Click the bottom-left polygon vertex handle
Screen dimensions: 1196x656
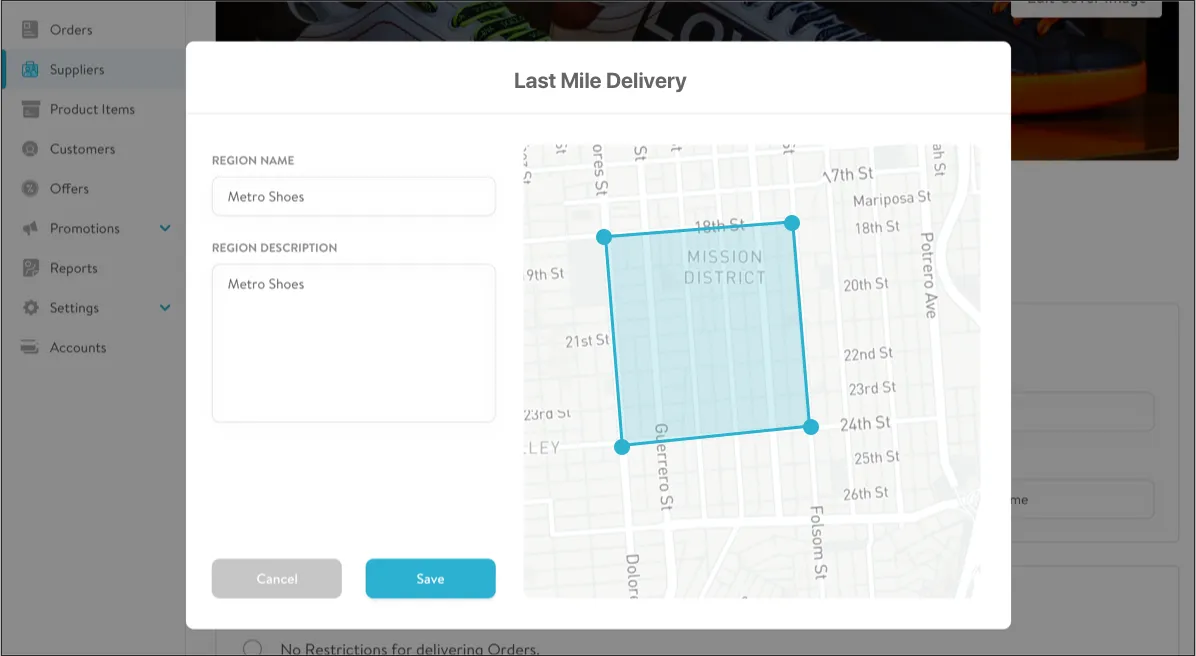tap(622, 447)
